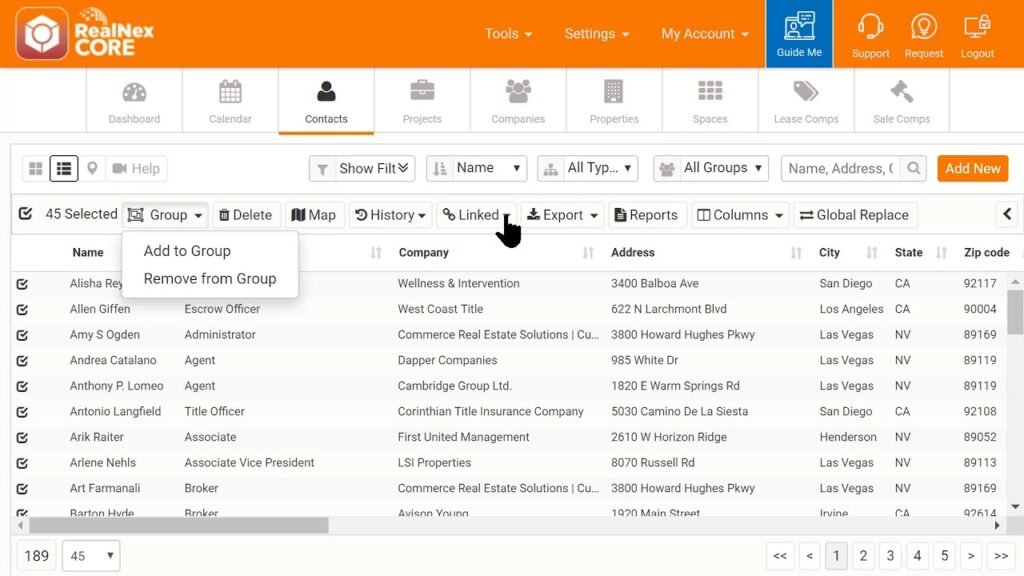This screenshot has height=576, width=1024.
Task: Expand the Settings menu
Action: point(596,34)
